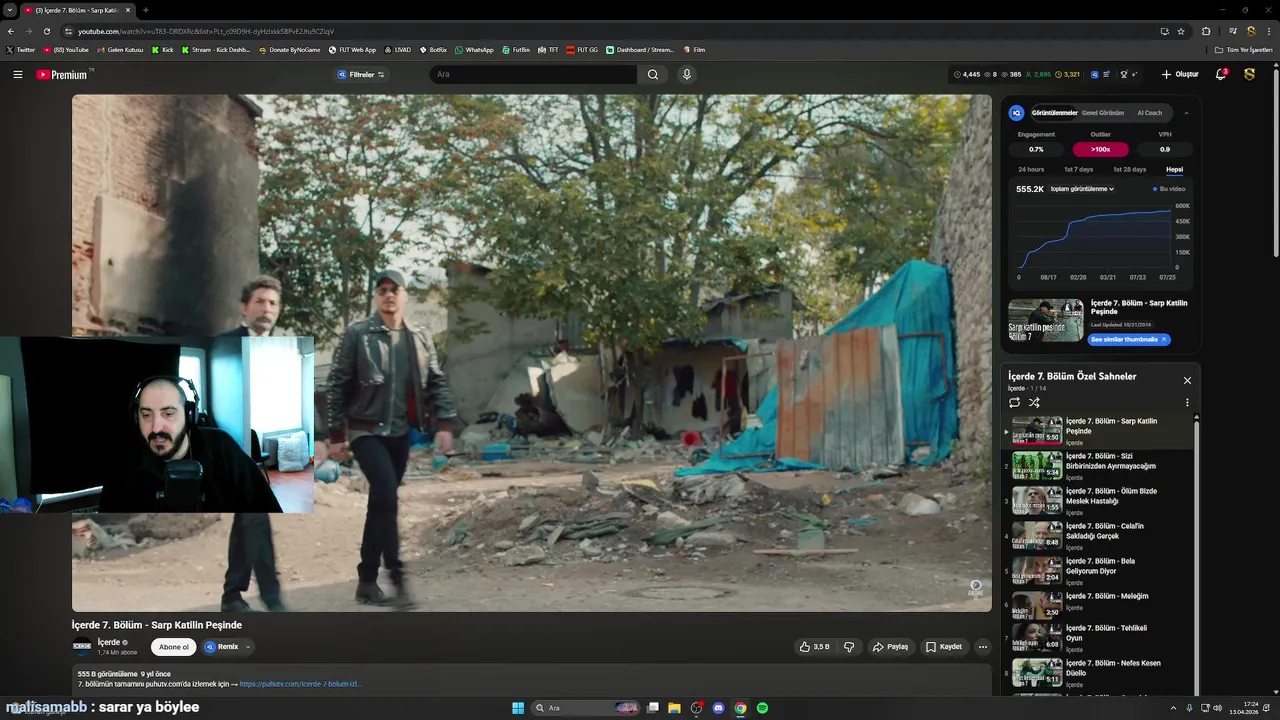Select the Hepsi range tab
The image size is (1280, 720).
pyautogui.click(x=1174, y=169)
